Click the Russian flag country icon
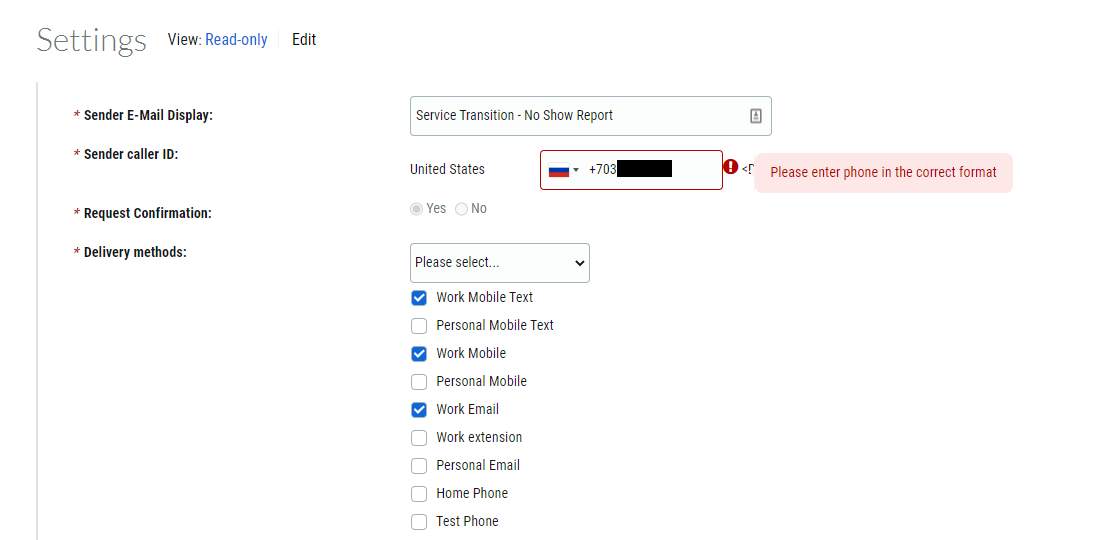The width and height of the screenshot is (1098, 540). (559, 170)
